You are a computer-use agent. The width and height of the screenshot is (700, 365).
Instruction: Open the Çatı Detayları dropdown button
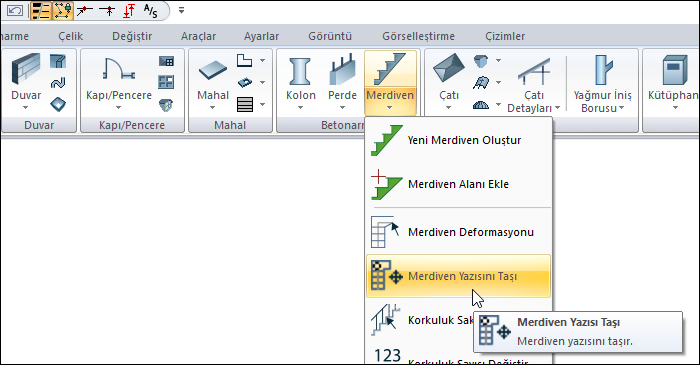(x=534, y=83)
